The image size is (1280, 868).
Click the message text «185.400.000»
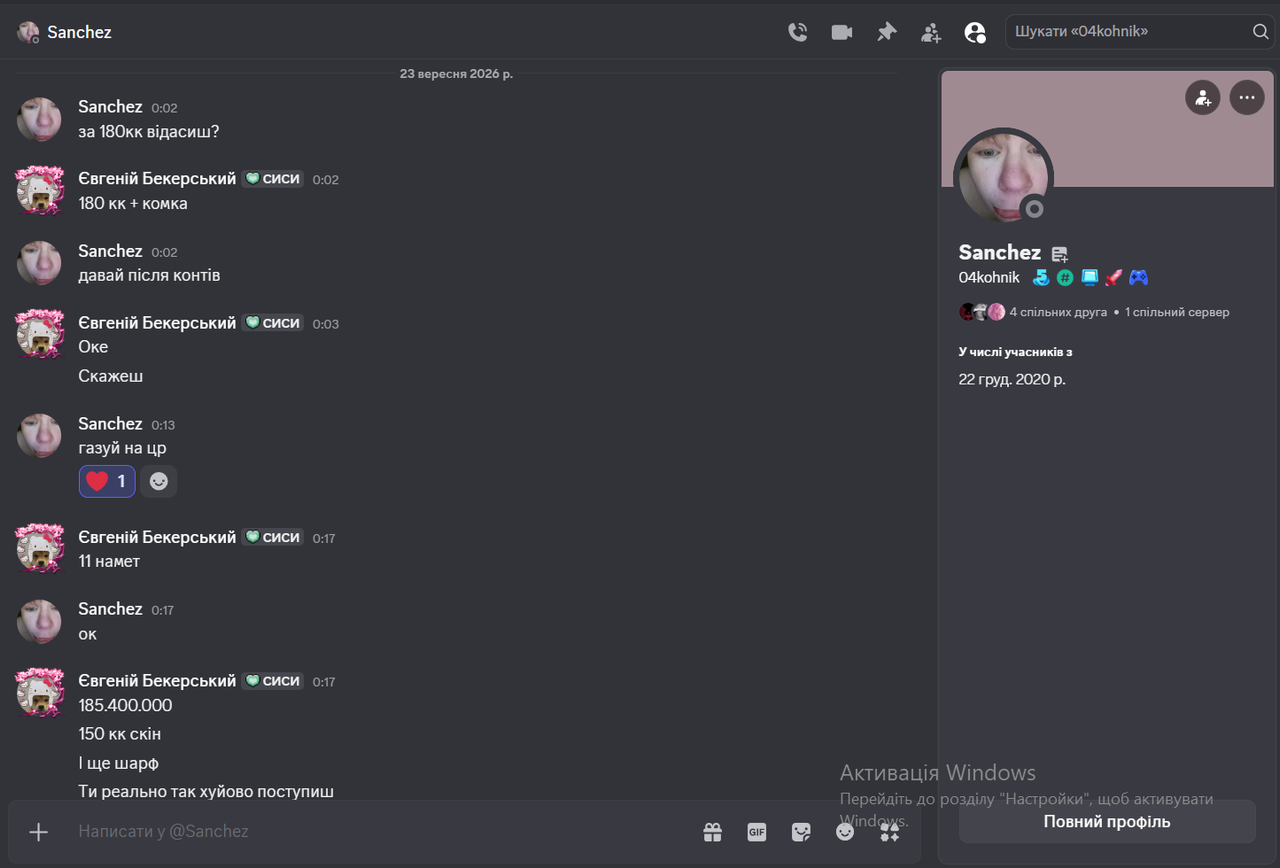pyautogui.click(x=125, y=705)
